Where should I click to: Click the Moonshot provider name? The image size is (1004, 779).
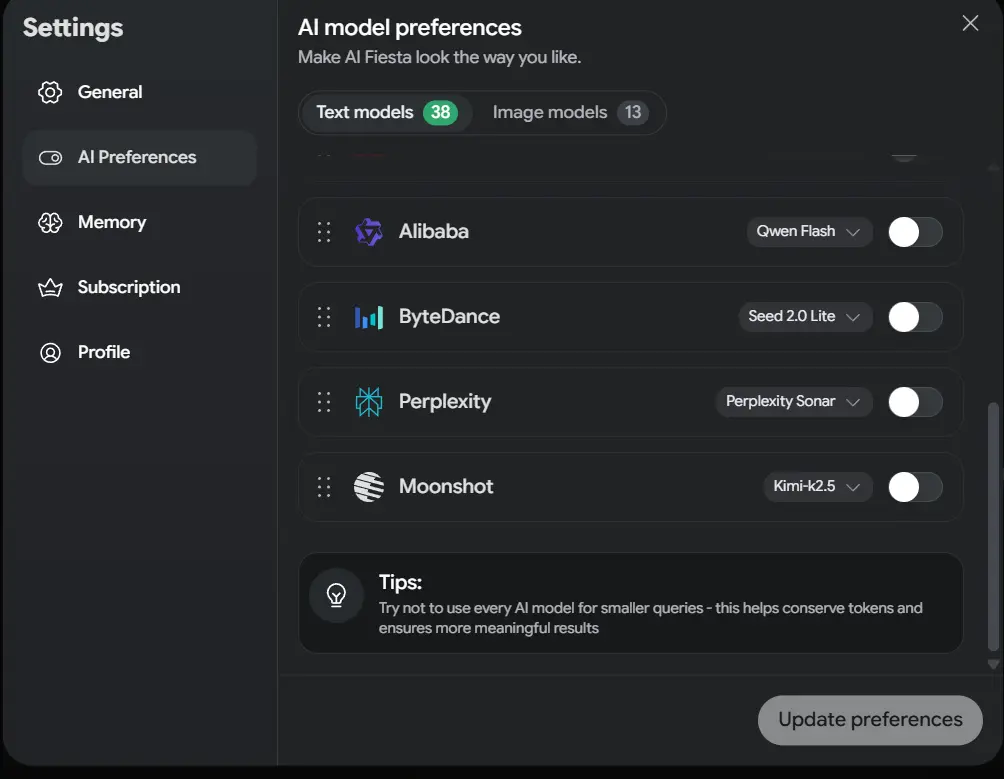pos(446,487)
